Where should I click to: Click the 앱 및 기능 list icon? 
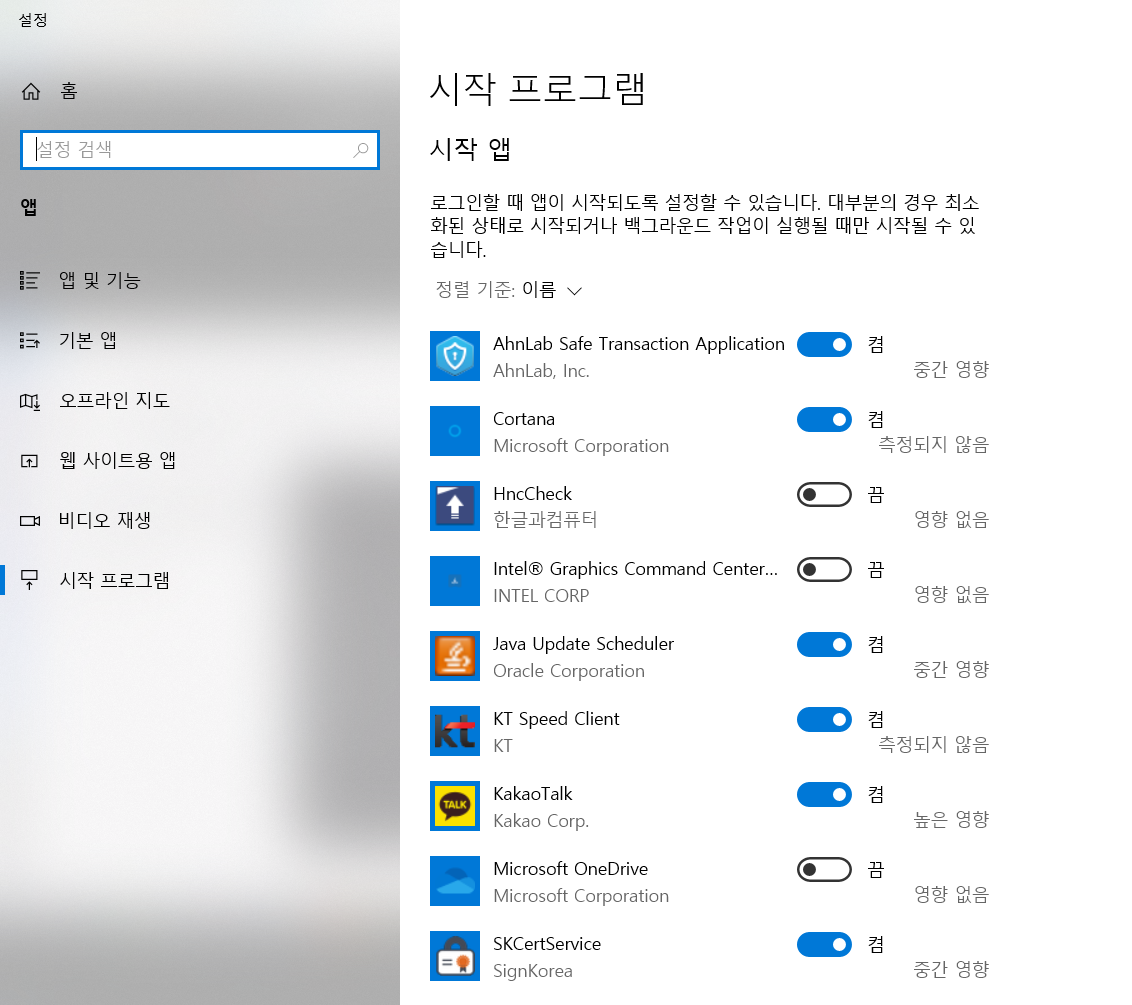pos(30,280)
